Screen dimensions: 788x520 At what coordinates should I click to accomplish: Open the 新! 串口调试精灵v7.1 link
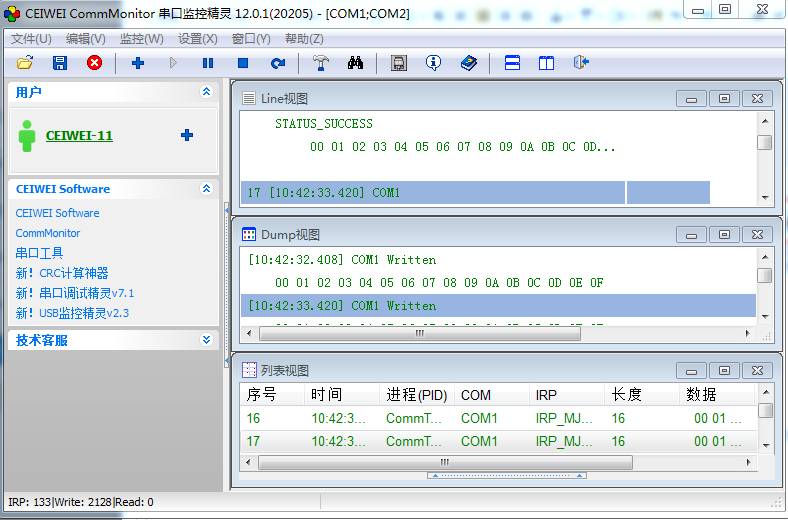(x=75, y=293)
